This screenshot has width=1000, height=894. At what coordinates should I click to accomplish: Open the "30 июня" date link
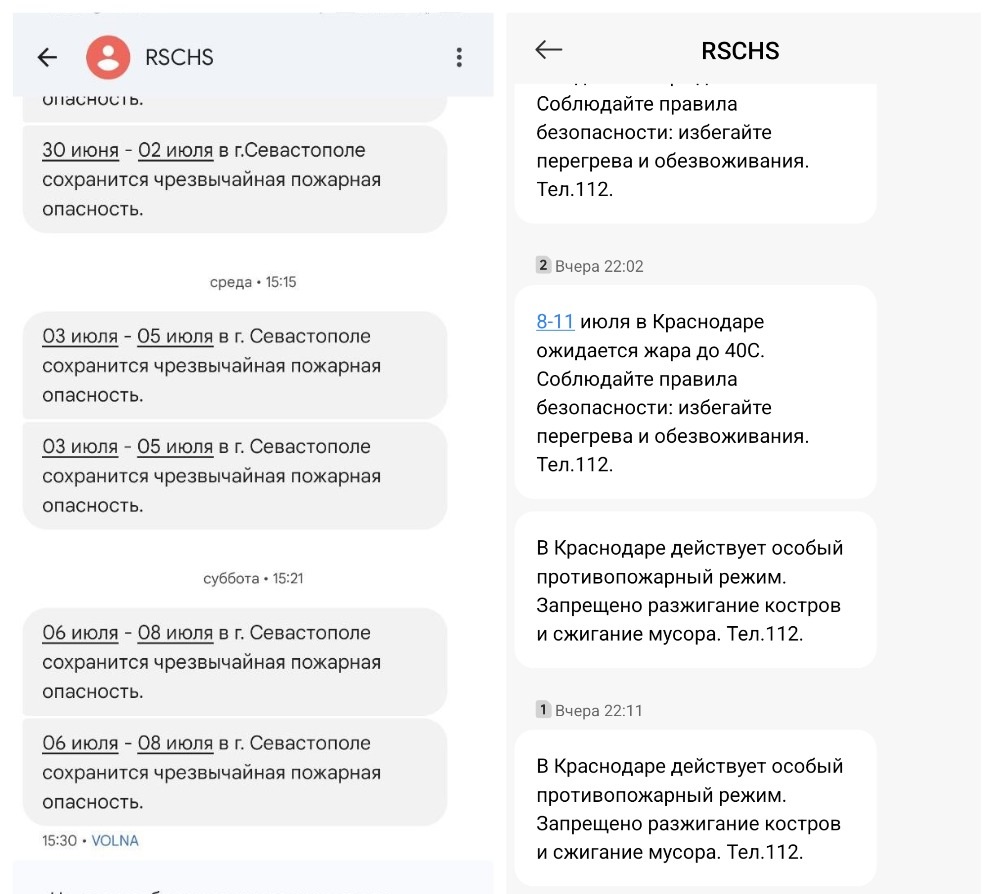pyautogui.click(x=80, y=151)
